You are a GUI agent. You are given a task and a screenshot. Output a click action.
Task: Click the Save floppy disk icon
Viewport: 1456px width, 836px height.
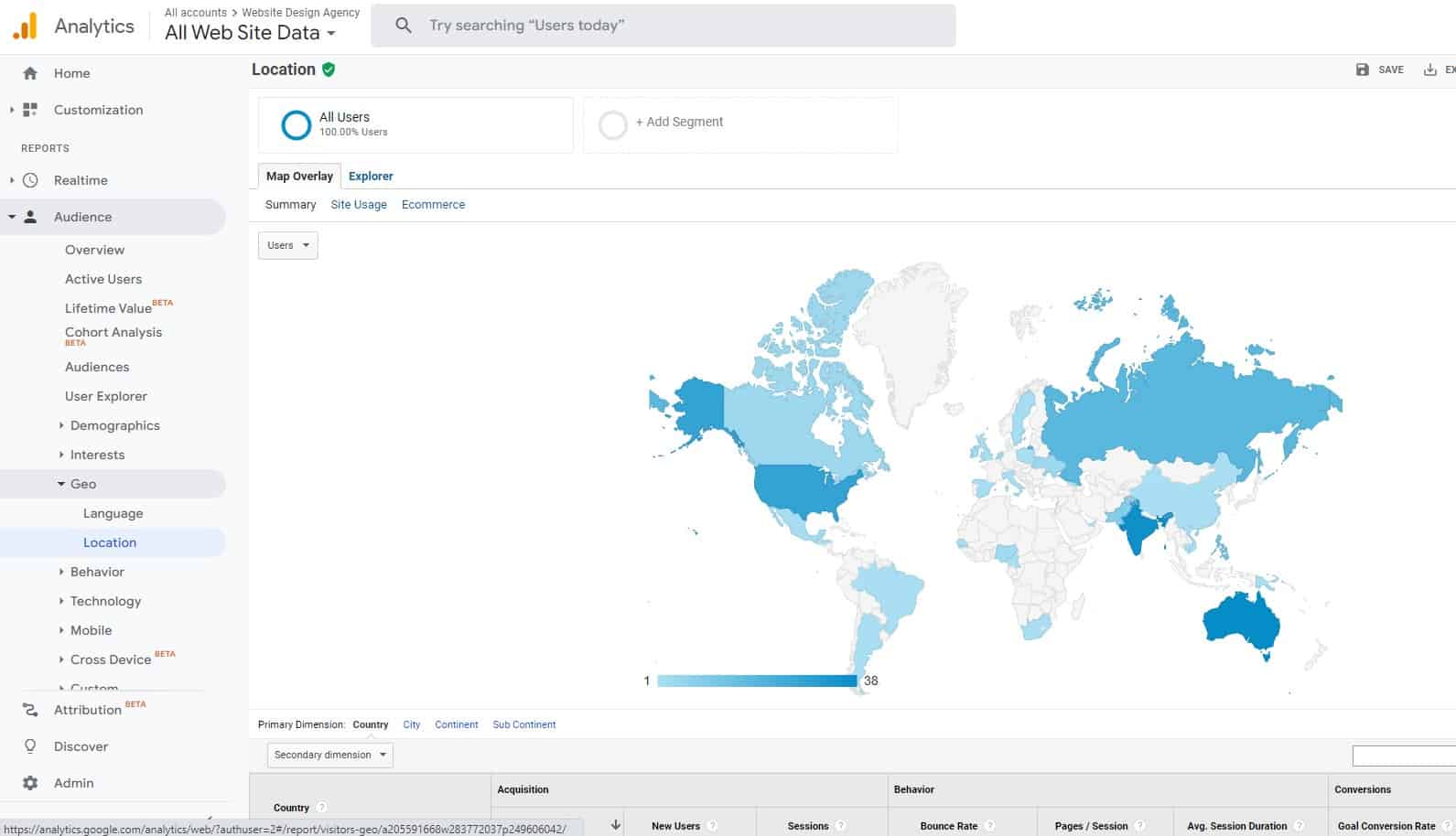pos(1363,70)
